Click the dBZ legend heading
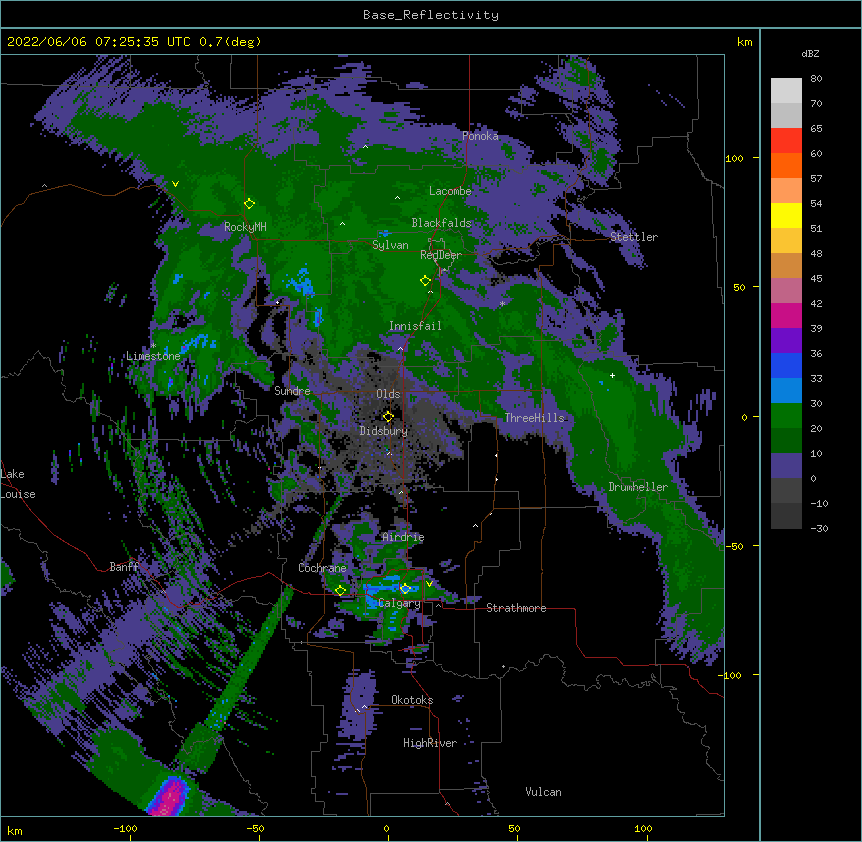 pos(810,54)
